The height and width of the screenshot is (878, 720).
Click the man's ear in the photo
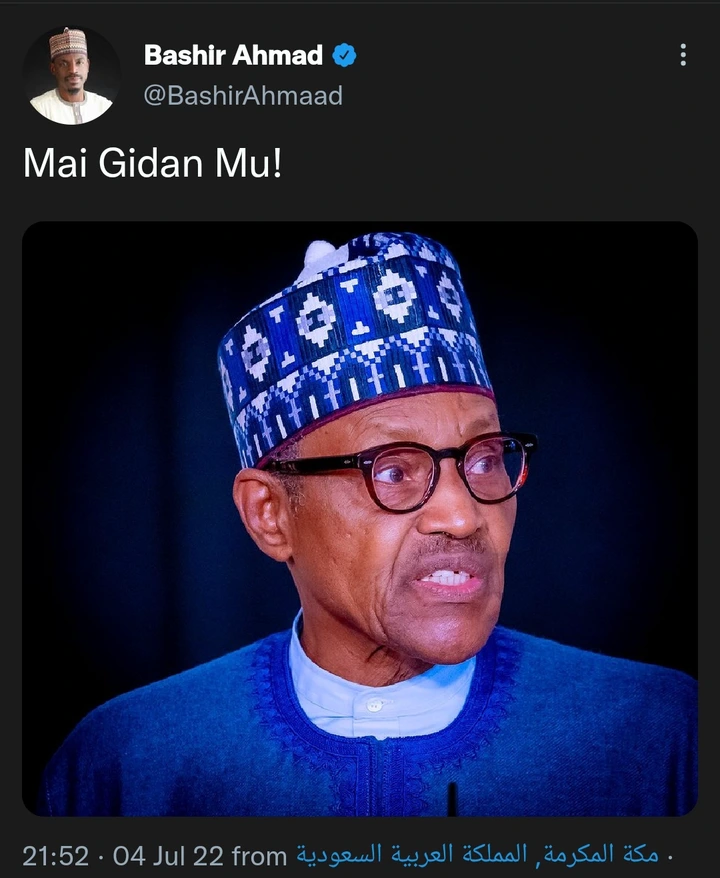(x=263, y=517)
